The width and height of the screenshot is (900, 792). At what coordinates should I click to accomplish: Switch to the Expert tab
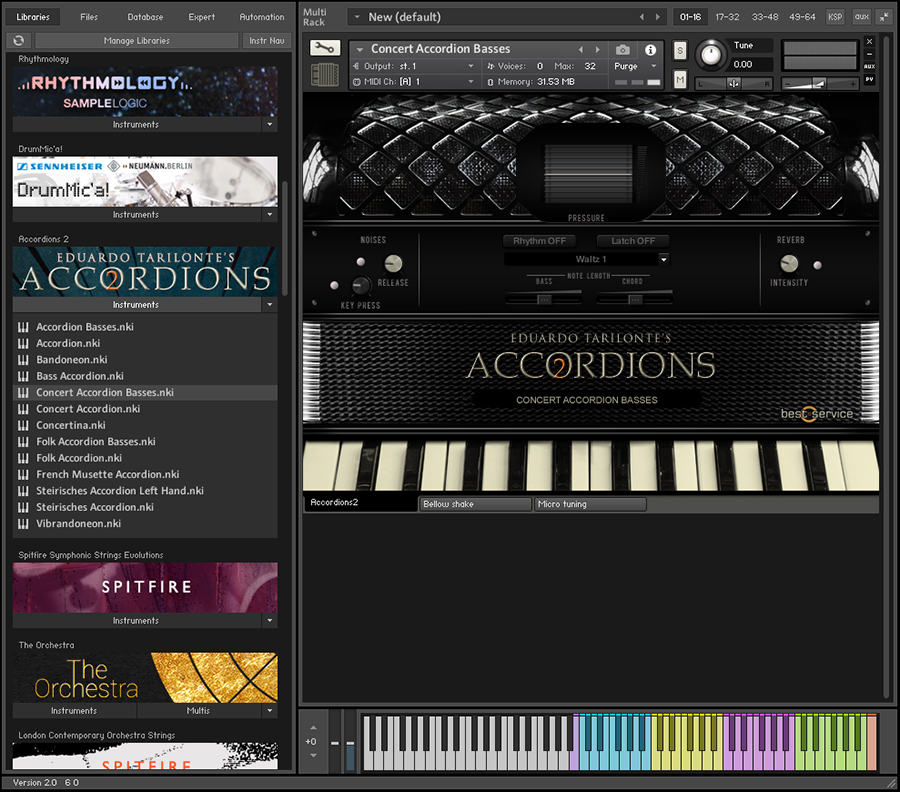201,17
